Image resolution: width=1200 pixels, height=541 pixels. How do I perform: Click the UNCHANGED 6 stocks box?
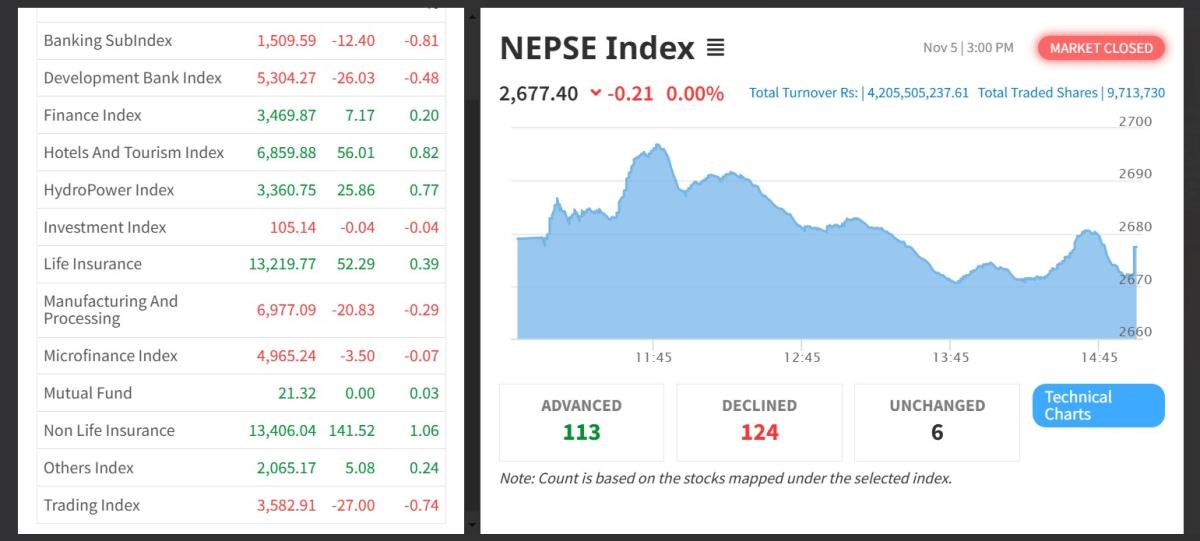[x=937, y=421]
